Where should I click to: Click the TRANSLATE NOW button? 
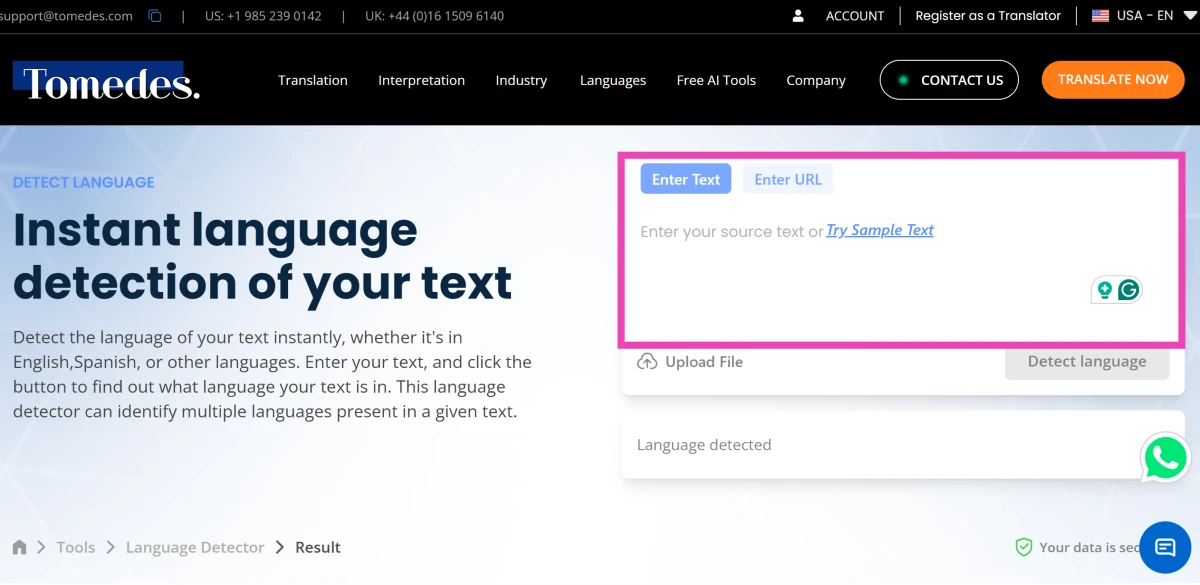click(1112, 79)
